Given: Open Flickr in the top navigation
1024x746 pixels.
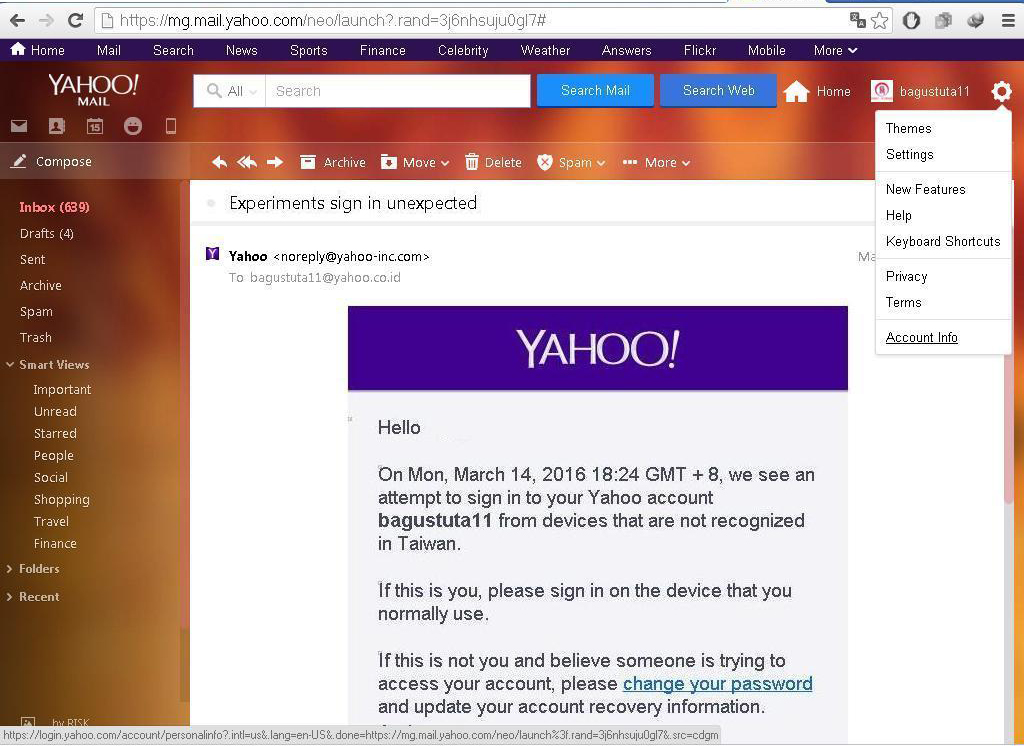Looking at the screenshot, I should (x=699, y=50).
